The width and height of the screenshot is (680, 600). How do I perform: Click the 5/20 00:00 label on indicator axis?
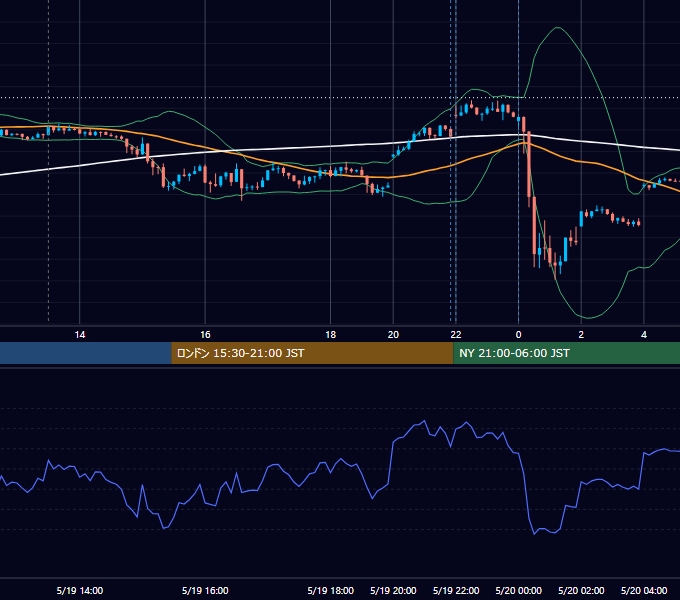[518, 590]
